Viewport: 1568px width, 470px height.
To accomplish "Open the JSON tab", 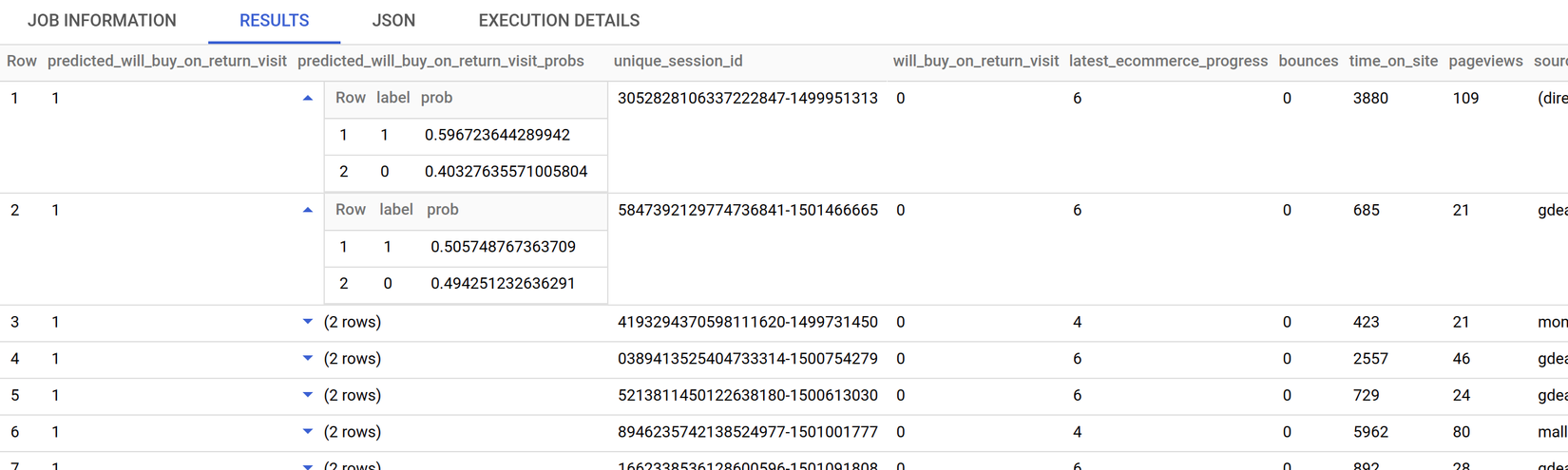I will (393, 21).
